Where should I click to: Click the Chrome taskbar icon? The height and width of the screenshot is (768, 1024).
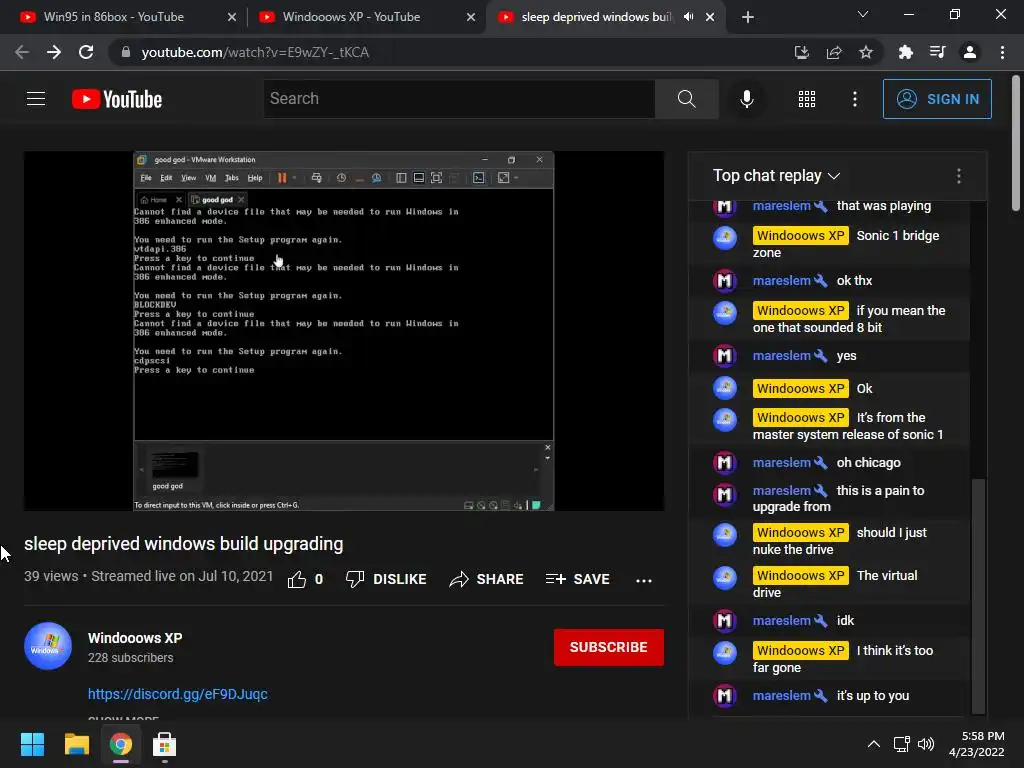click(120, 744)
